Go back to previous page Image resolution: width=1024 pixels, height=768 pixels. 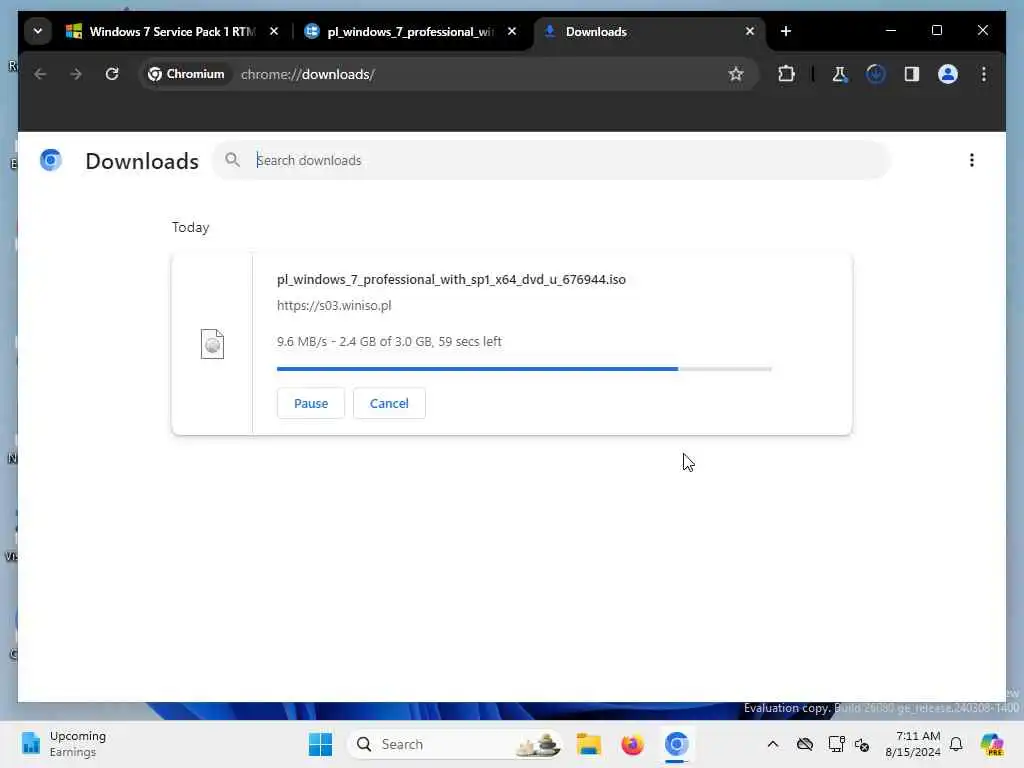pos(40,74)
